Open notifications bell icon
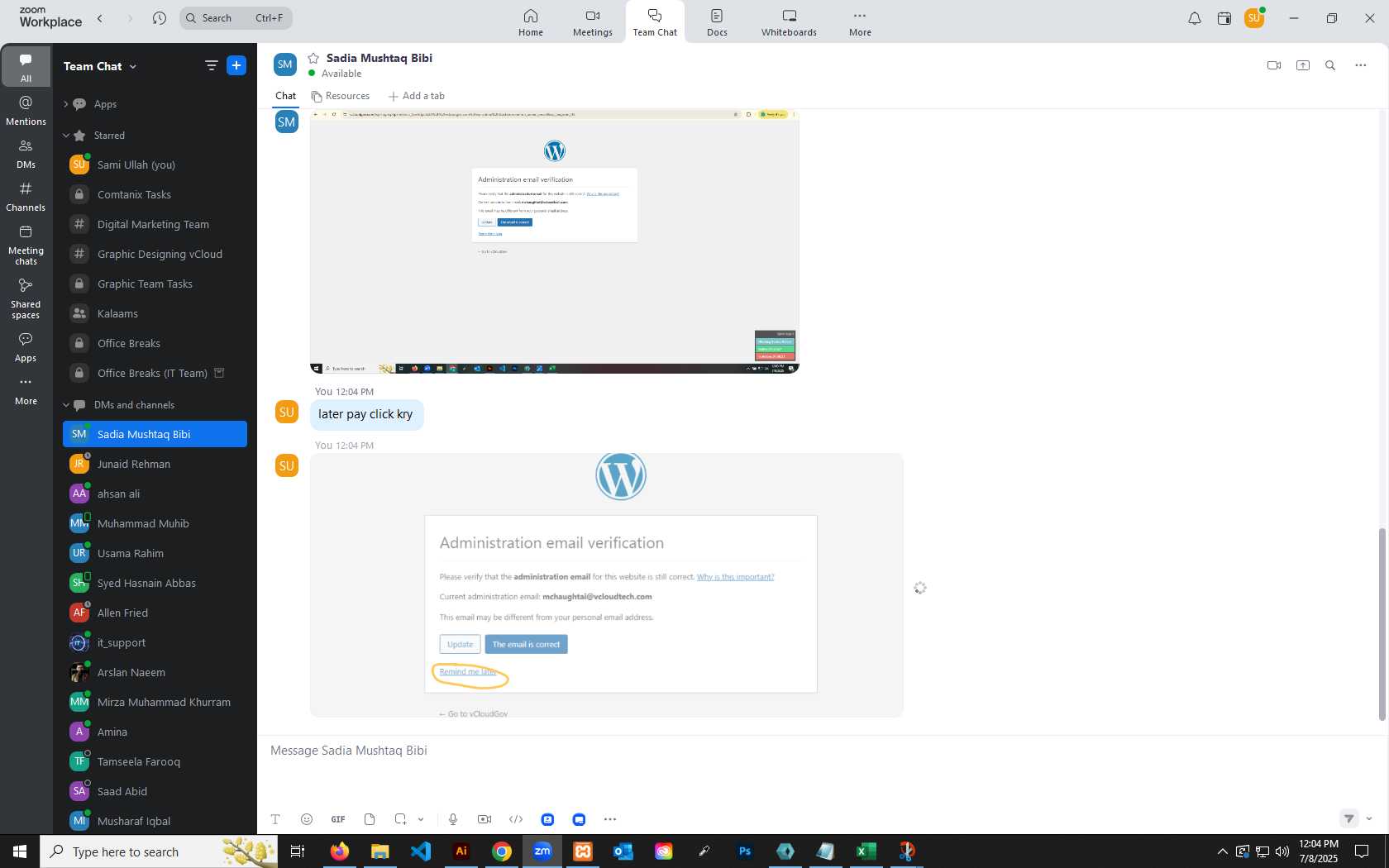This screenshot has height=868, width=1389. point(1194,18)
